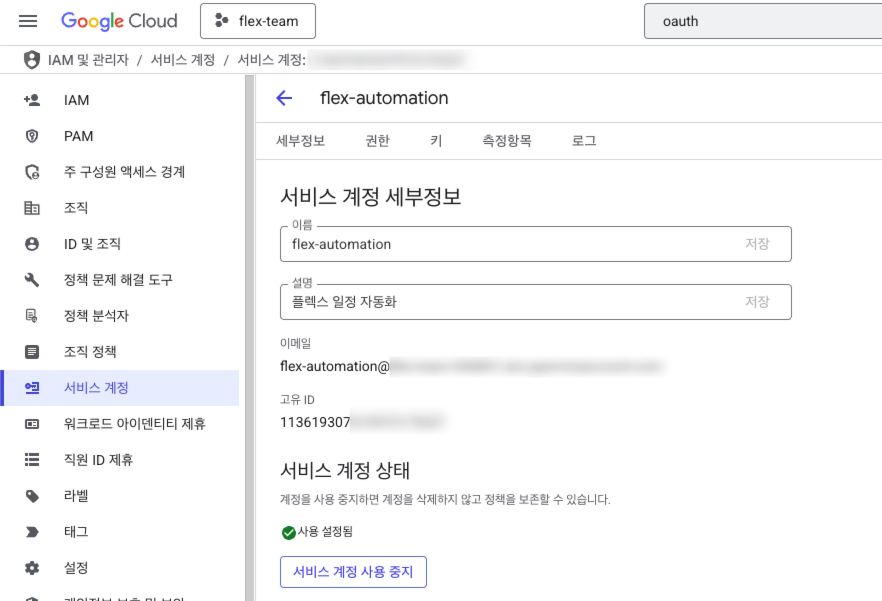Screen dimensions: 882x601
Task: Click the 이름 field containing flex-automation
Action: (536, 244)
